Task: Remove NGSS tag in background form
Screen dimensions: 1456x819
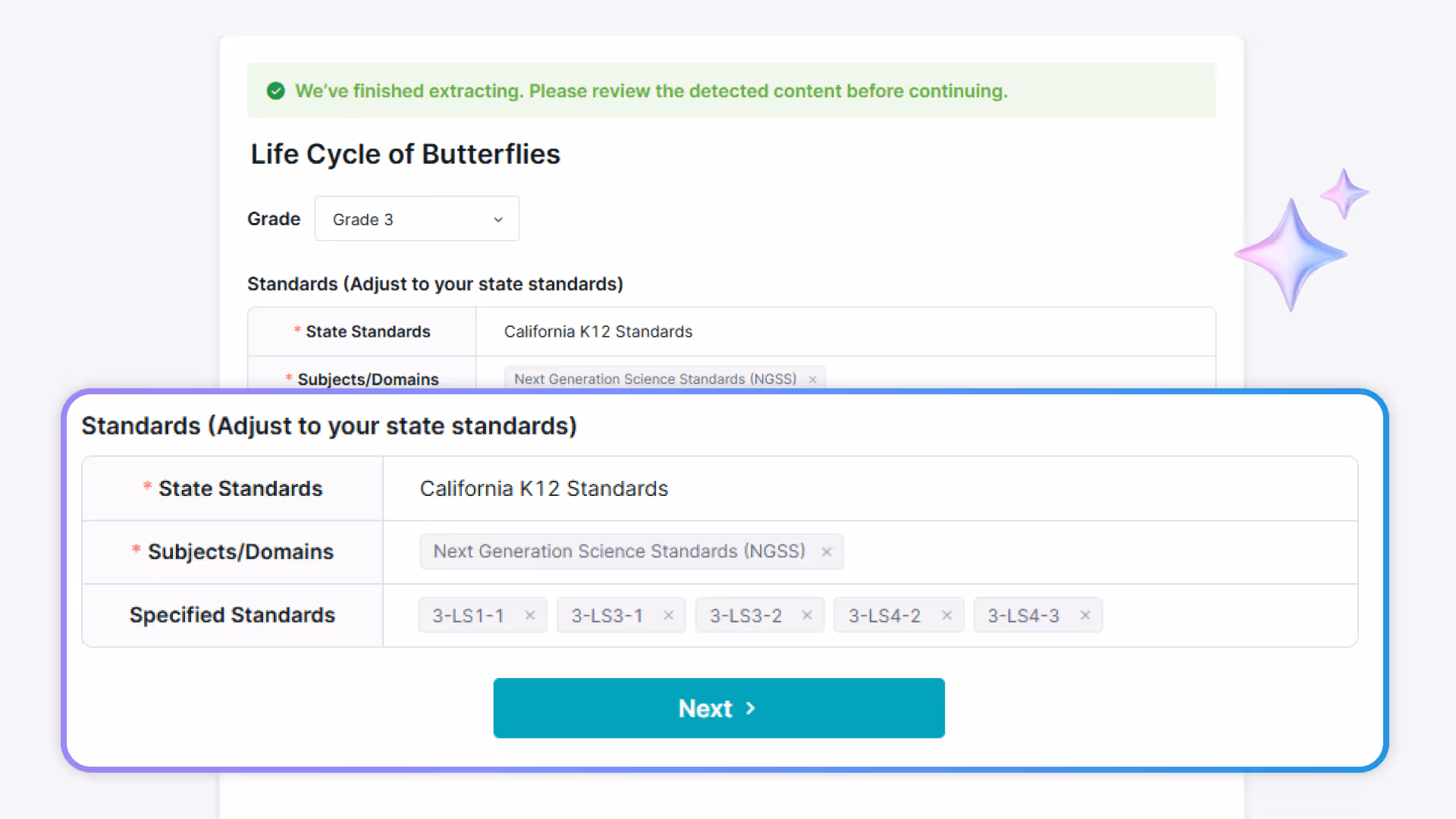Action: [x=812, y=379]
